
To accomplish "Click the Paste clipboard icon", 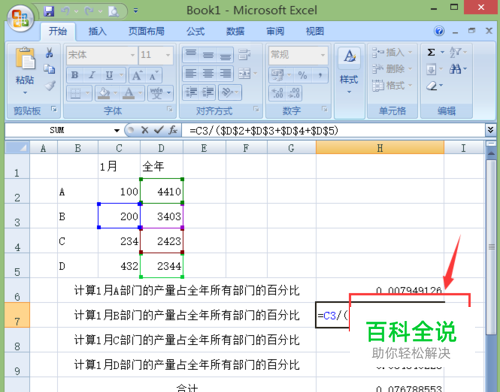I will tap(25, 59).
